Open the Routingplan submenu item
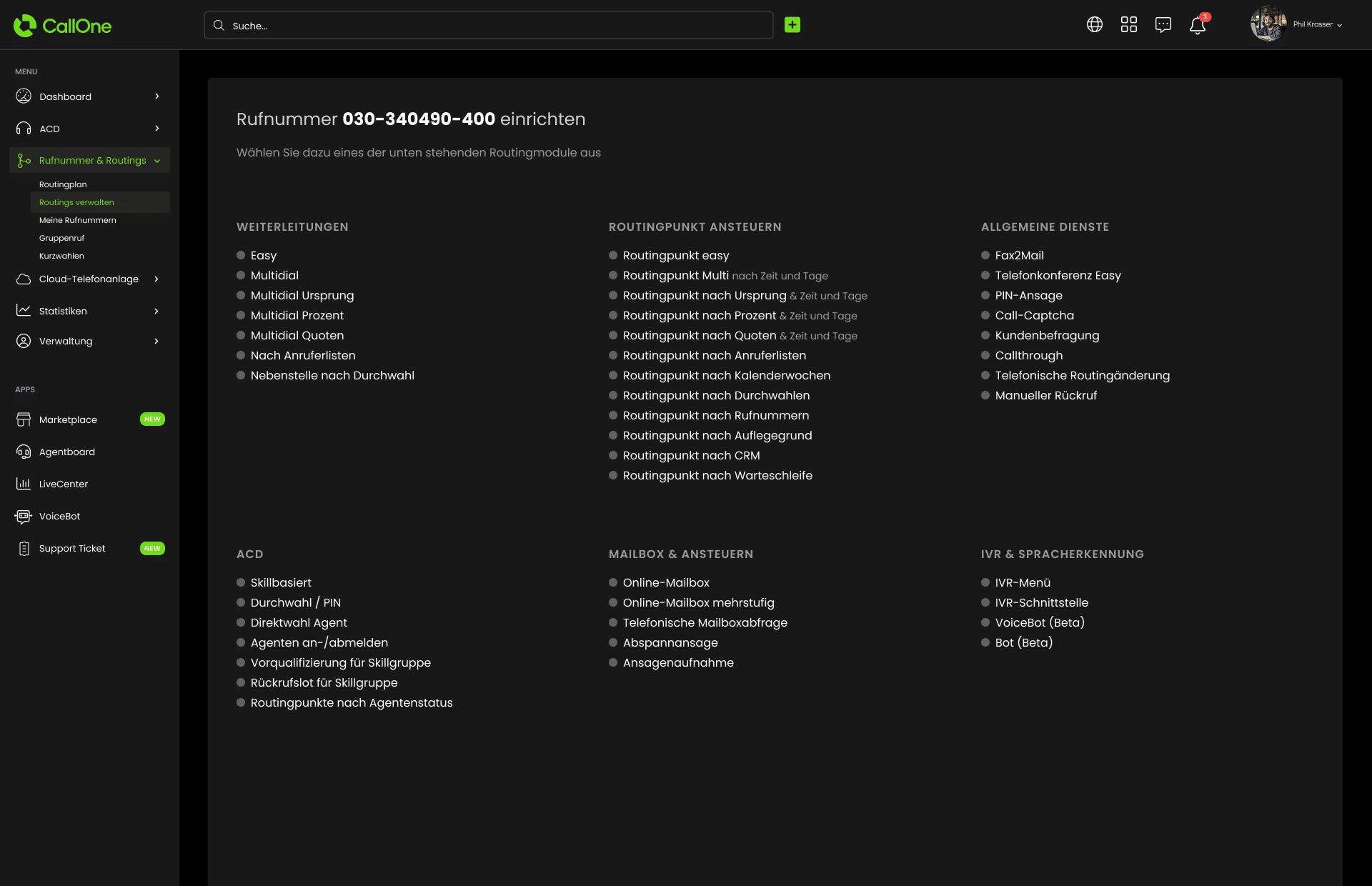This screenshot has height=886, width=1372. click(63, 184)
